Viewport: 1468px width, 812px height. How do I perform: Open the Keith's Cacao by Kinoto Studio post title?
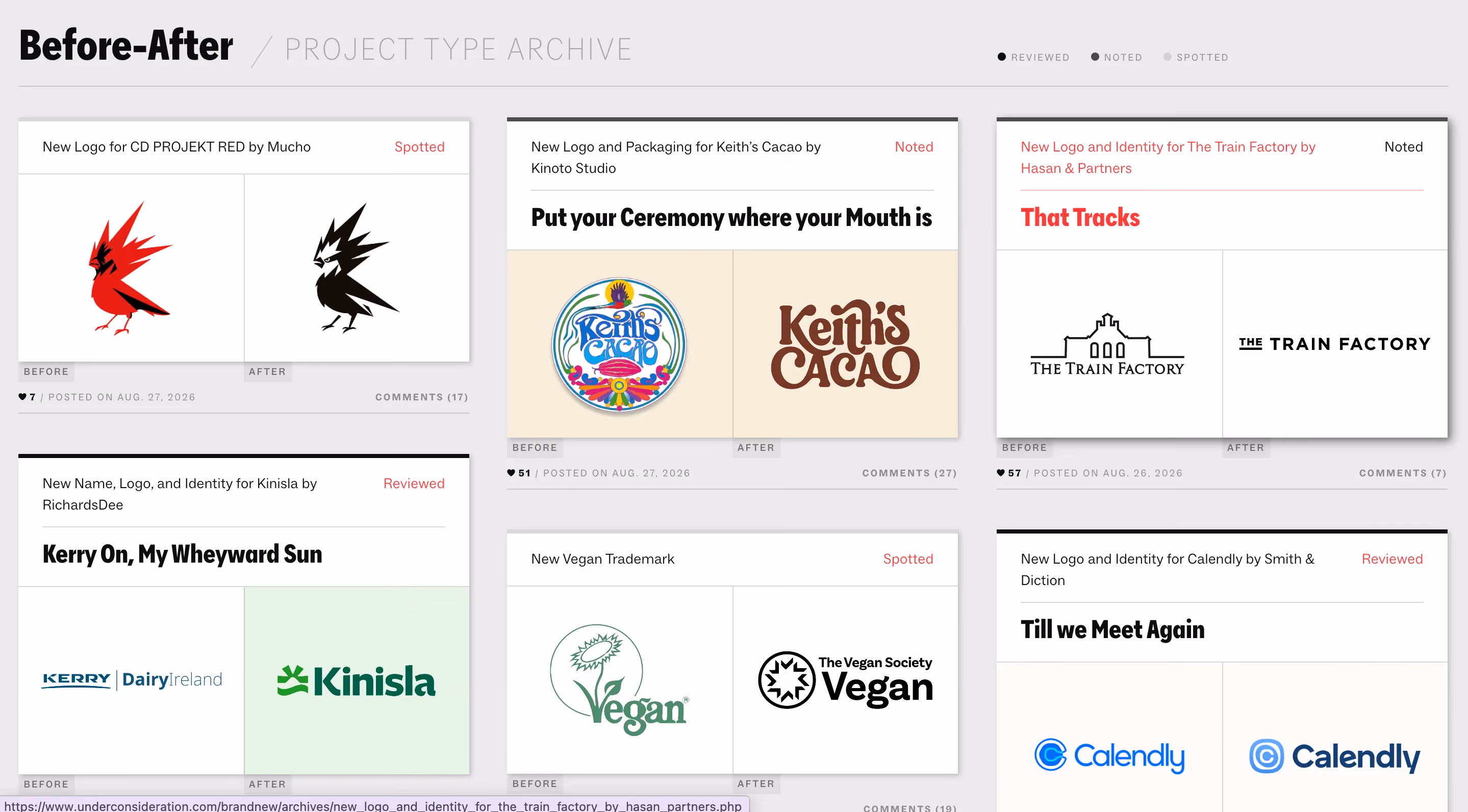point(676,157)
